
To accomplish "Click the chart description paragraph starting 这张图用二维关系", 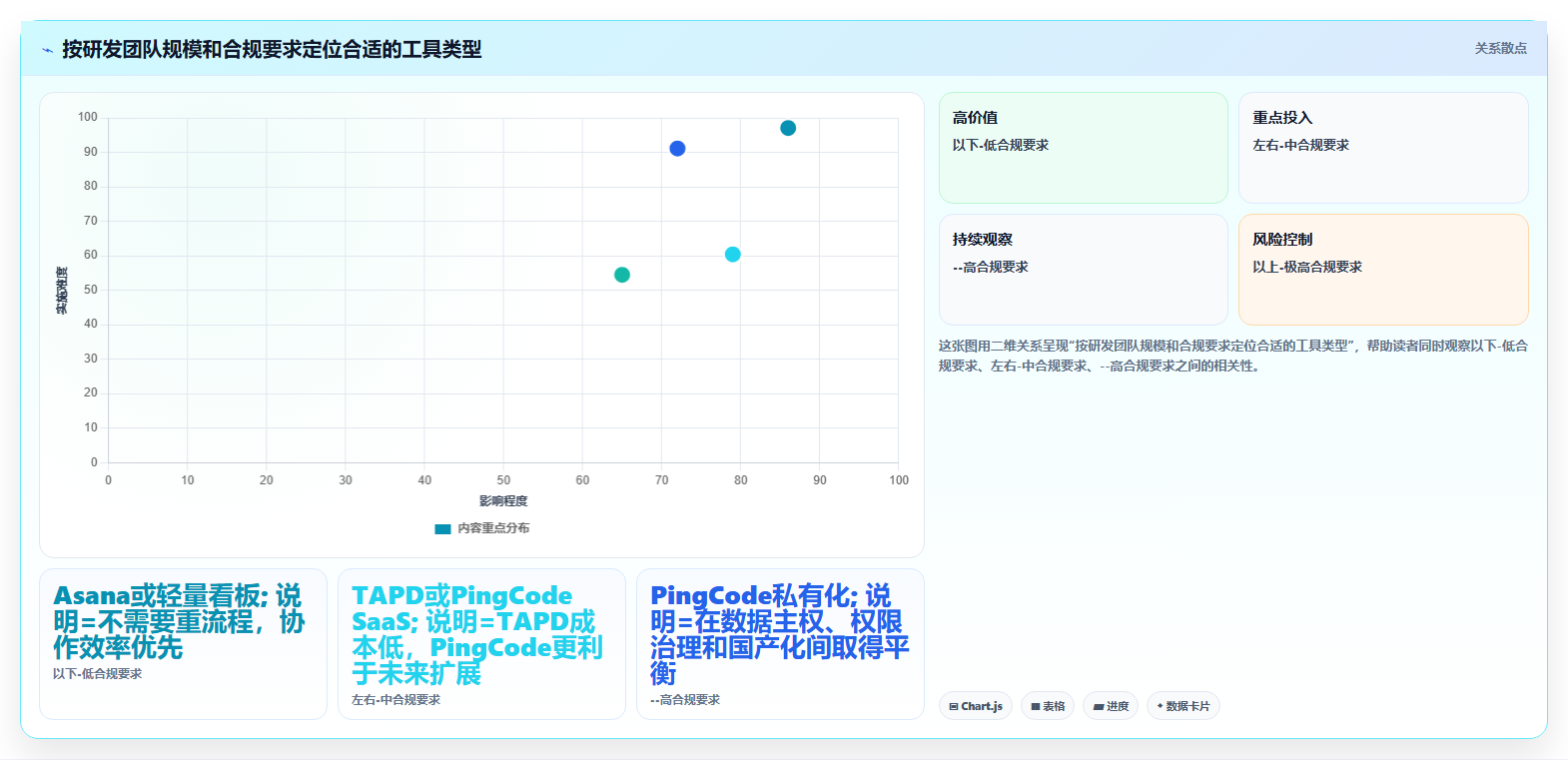I will pyautogui.click(x=1233, y=356).
